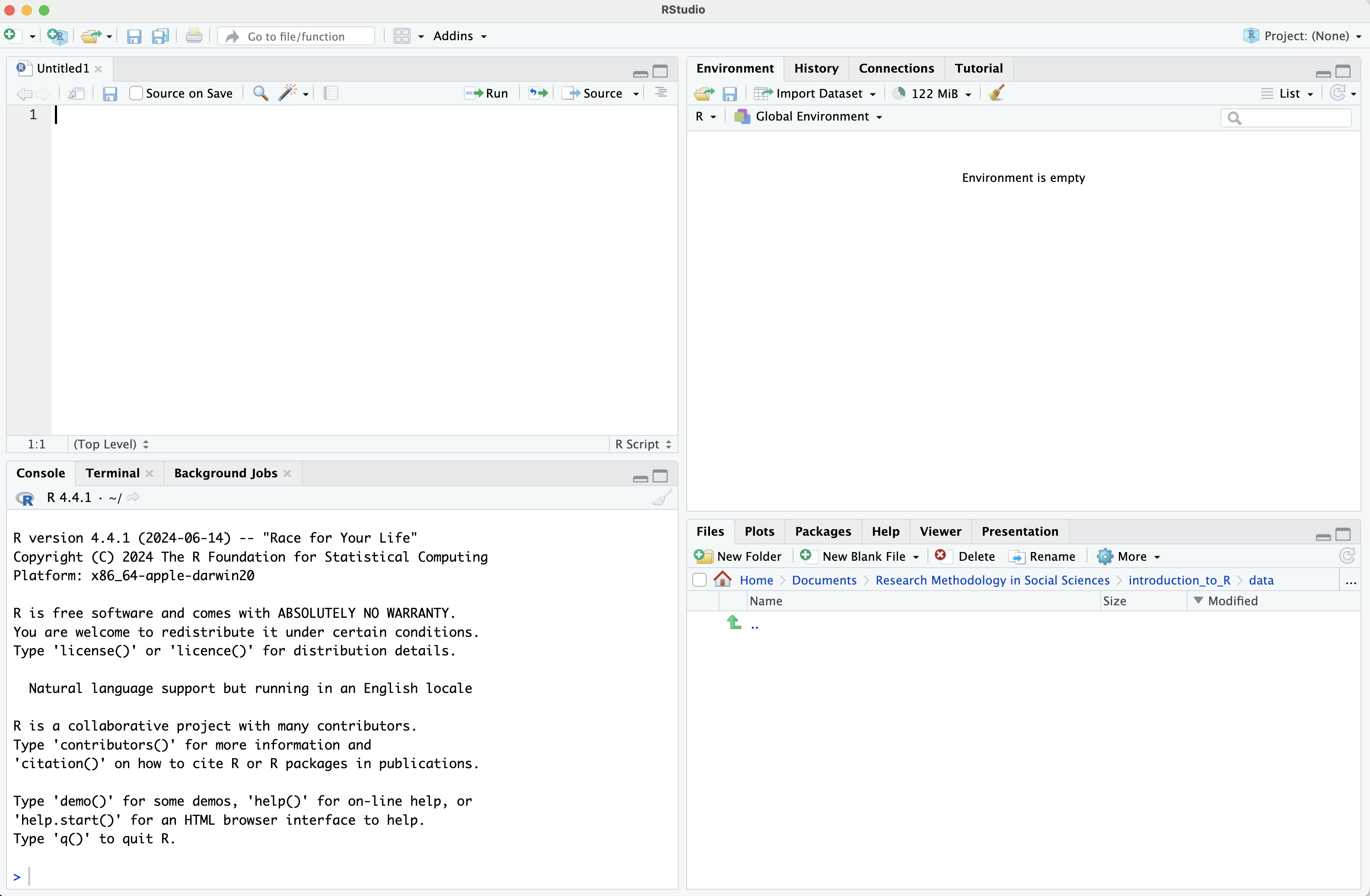
Task: Open the Tutorial tab
Action: coord(978,69)
